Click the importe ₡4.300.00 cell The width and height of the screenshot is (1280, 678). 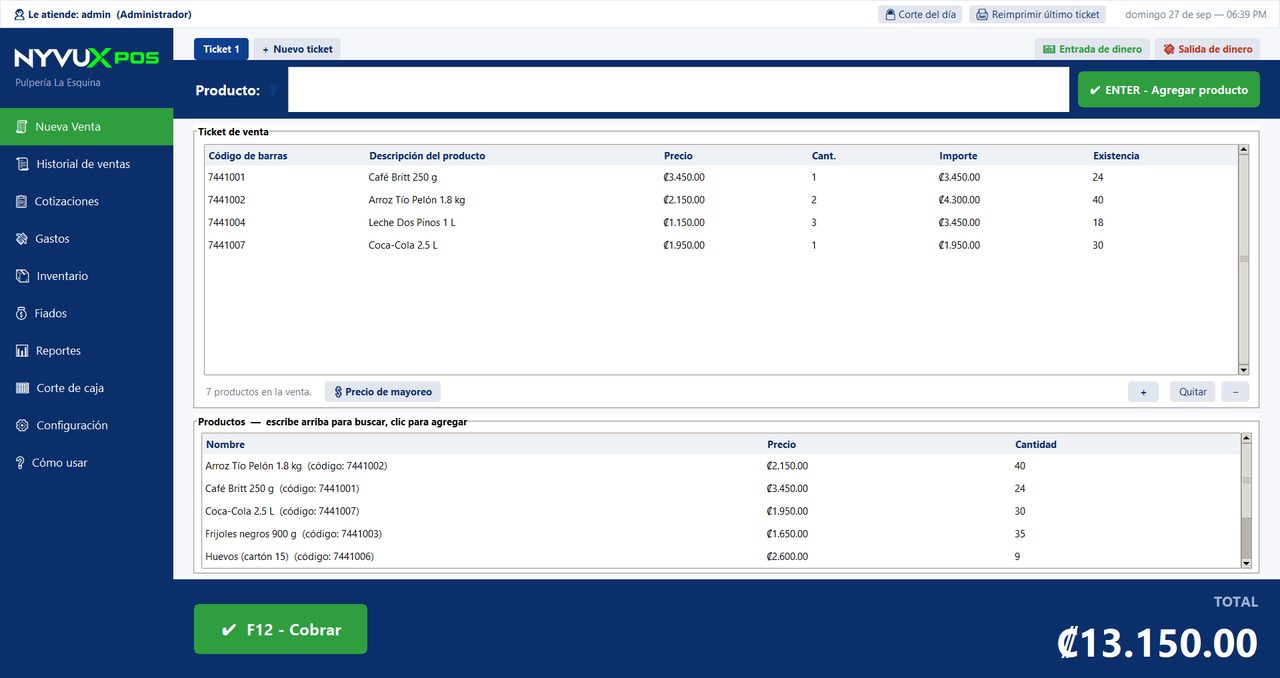tap(959, 200)
